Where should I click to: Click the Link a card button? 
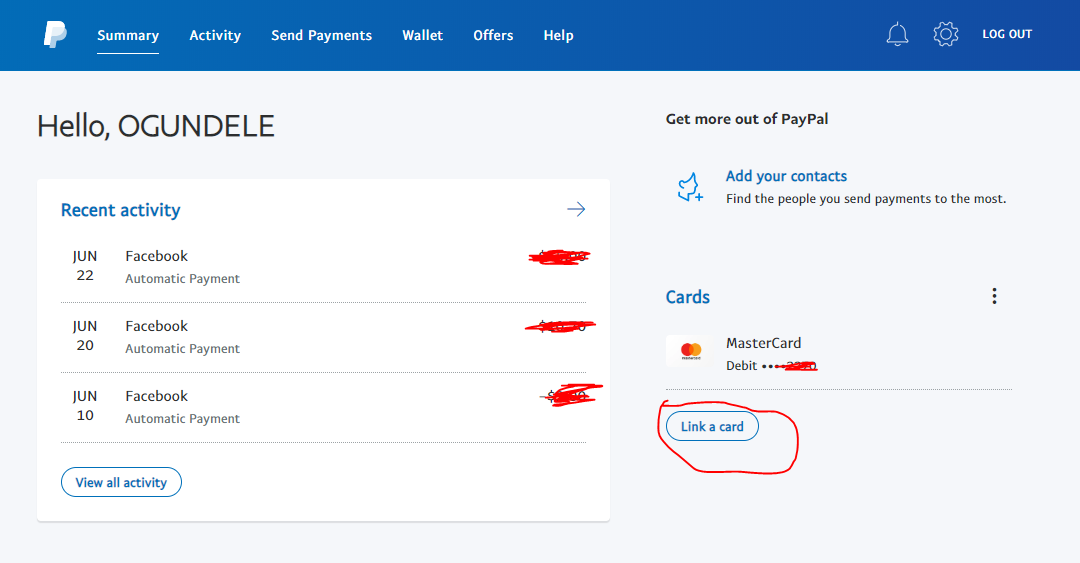(712, 427)
